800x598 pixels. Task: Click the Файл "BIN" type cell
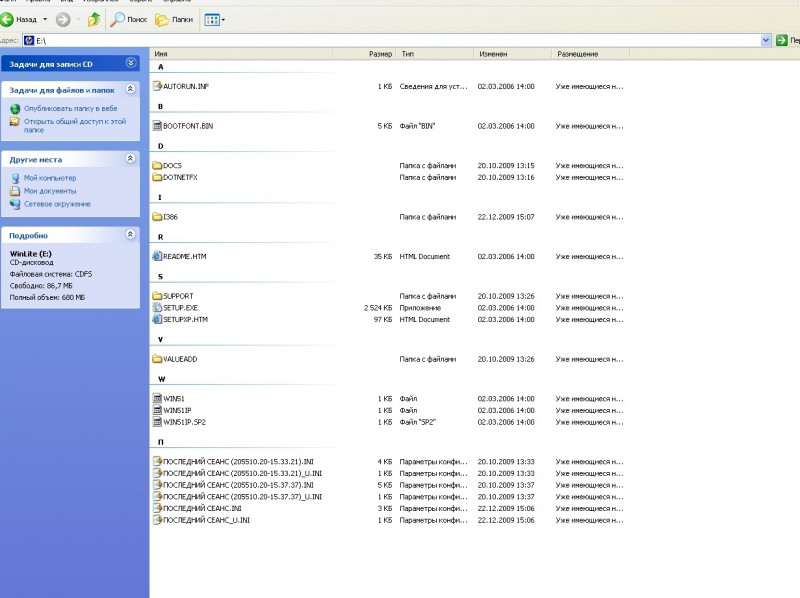pos(417,126)
